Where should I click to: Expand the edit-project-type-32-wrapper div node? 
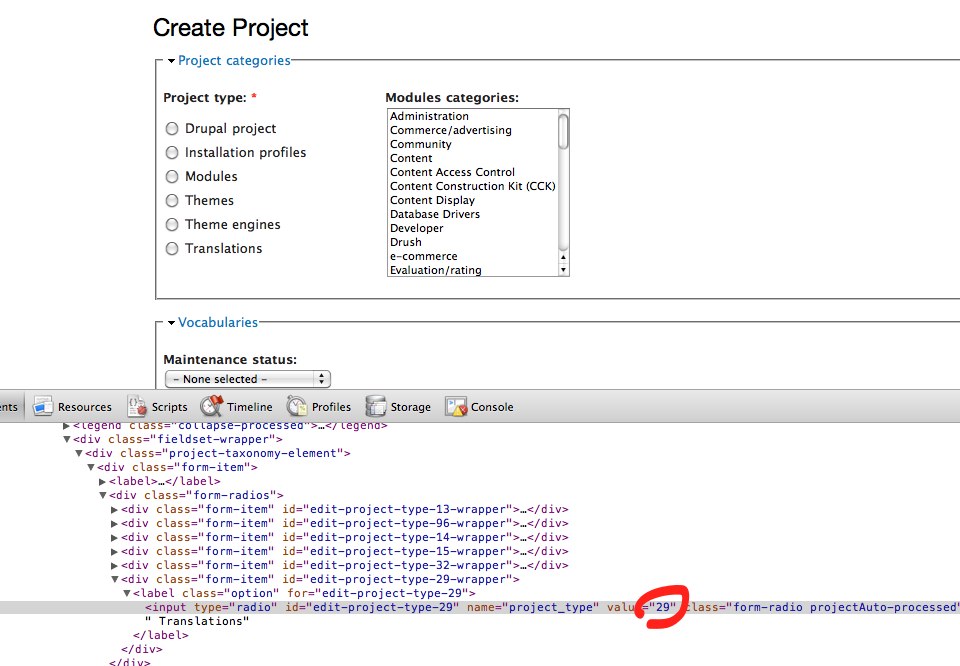click(x=114, y=565)
